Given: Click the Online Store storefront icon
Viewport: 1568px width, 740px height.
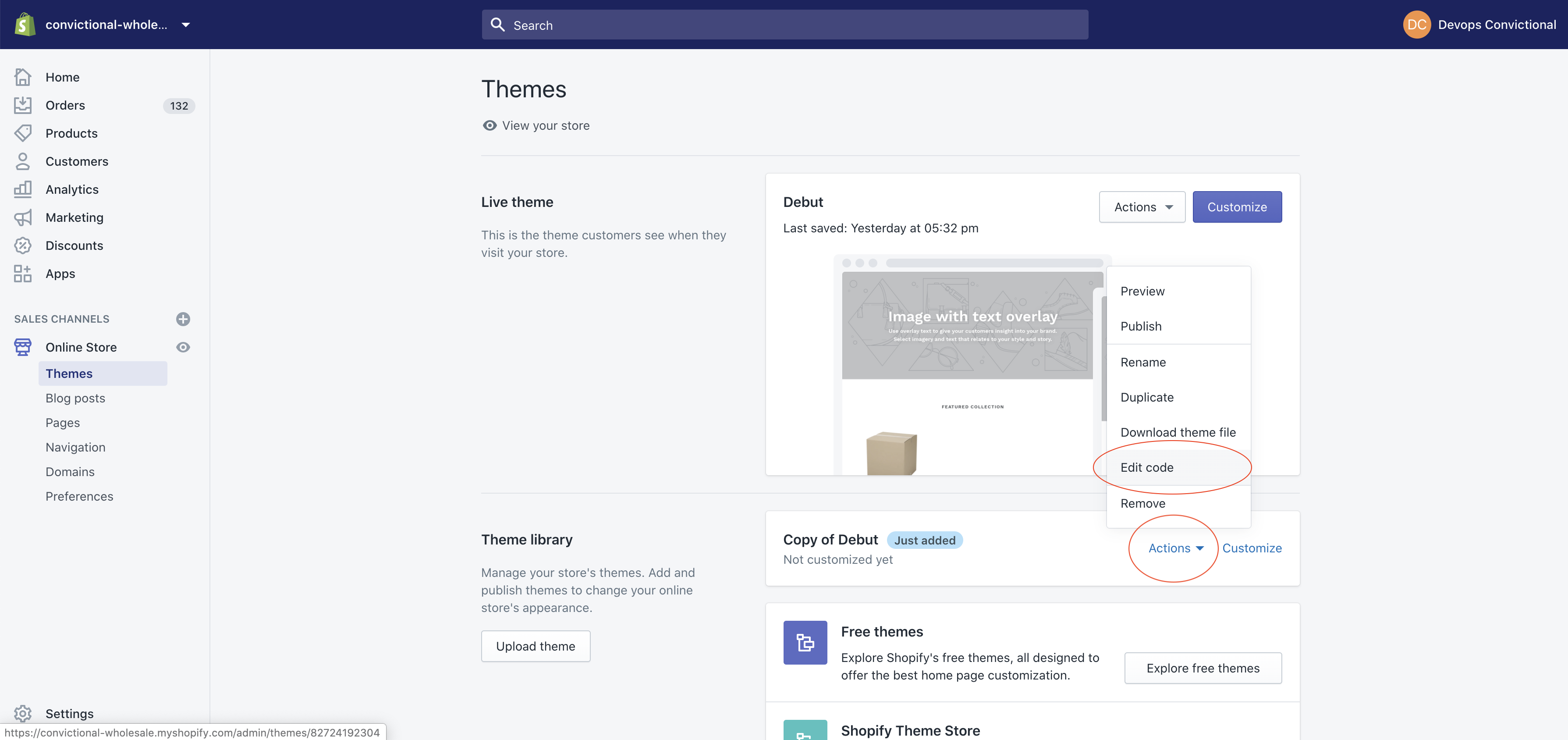Looking at the screenshot, I should point(22,347).
